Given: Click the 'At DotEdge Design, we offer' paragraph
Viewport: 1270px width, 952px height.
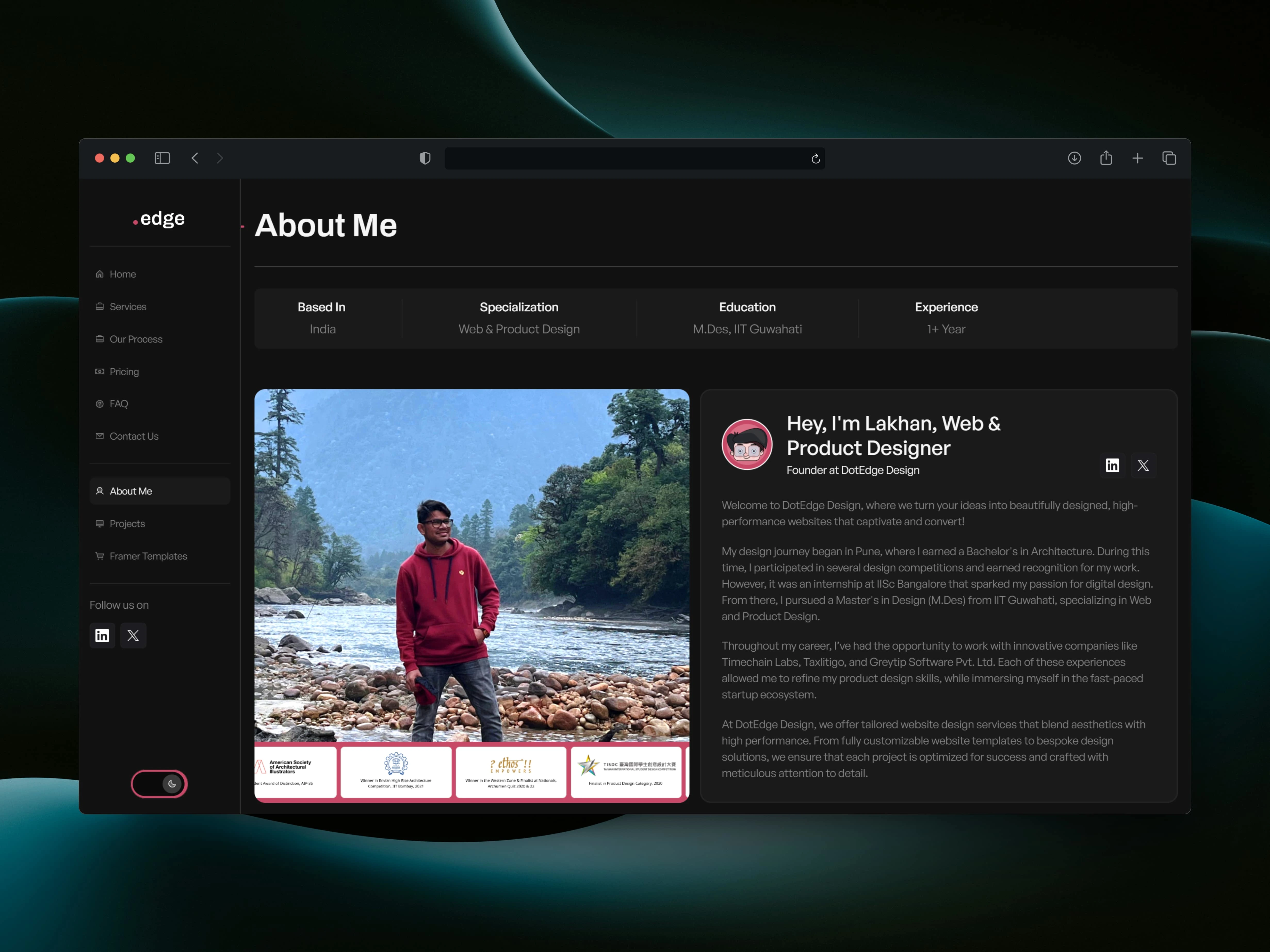Looking at the screenshot, I should coord(934,749).
